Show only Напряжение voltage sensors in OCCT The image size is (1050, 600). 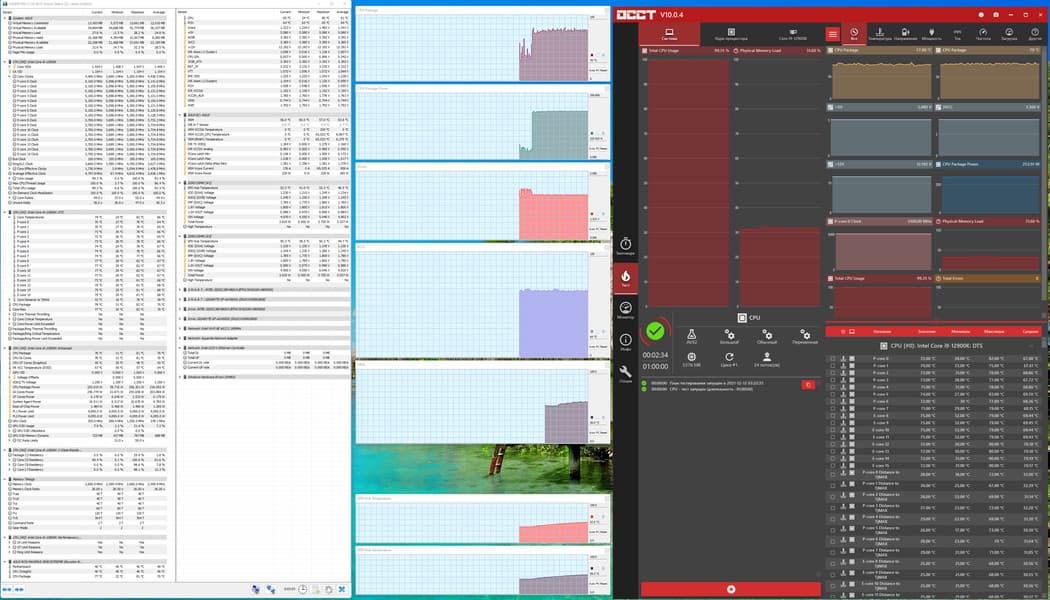905,34
